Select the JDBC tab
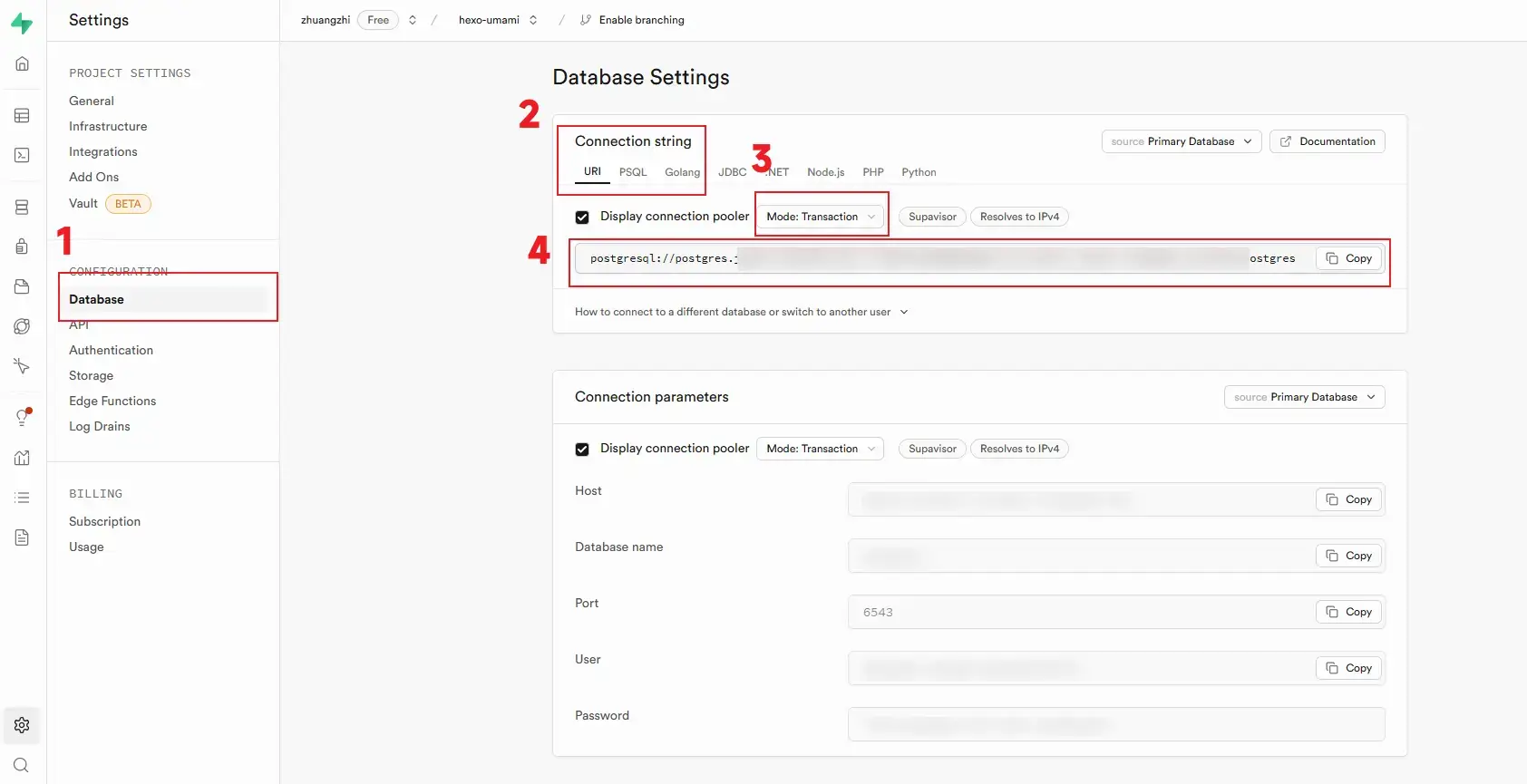This screenshot has height=784, width=1527. pyautogui.click(x=732, y=172)
